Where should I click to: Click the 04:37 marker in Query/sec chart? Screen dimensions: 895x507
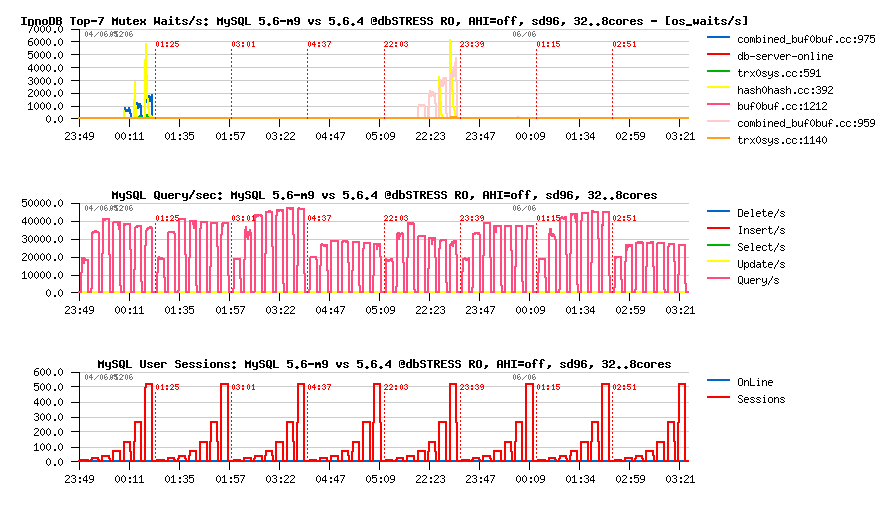320,218
